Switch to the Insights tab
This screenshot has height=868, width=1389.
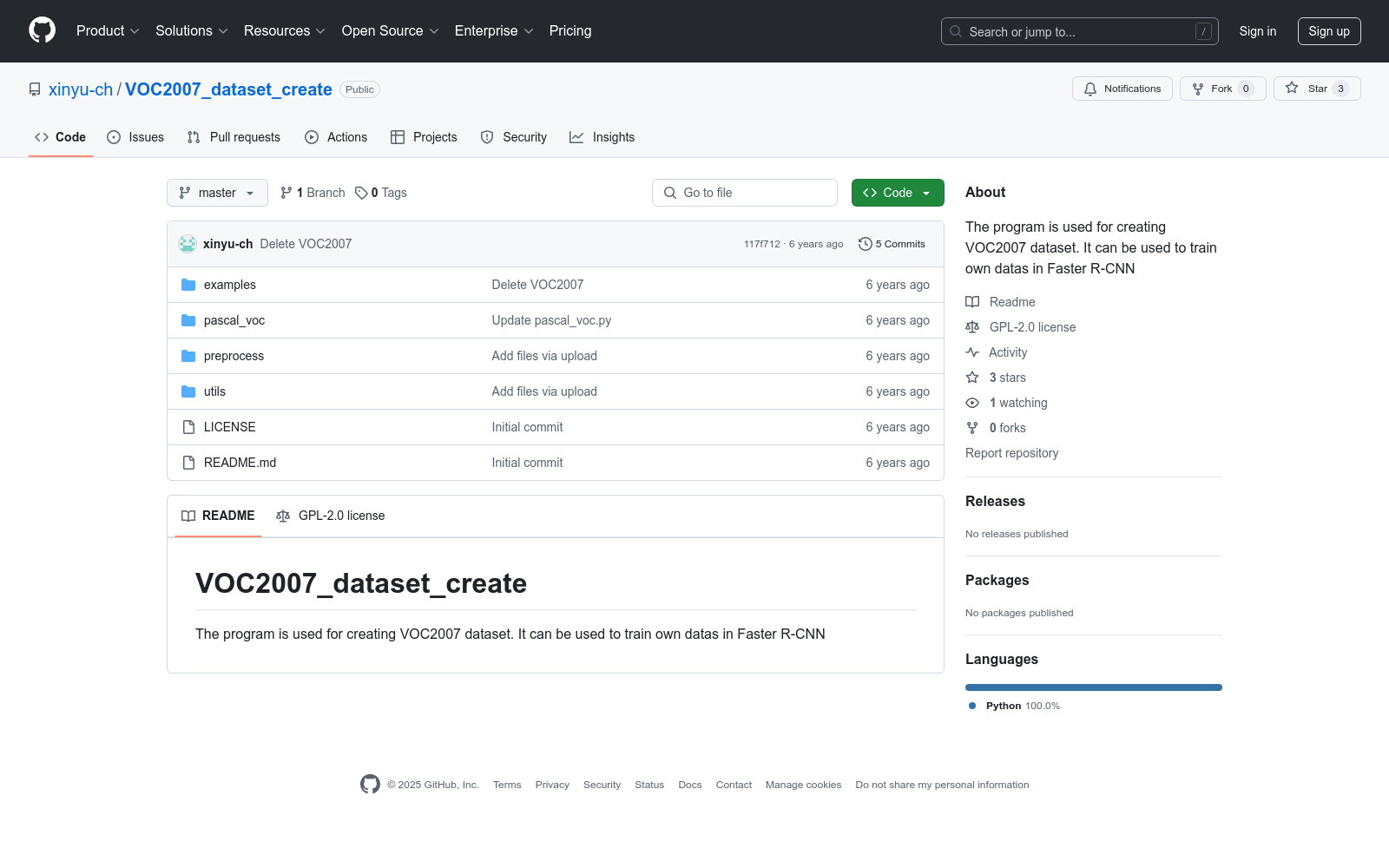(x=602, y=137)
